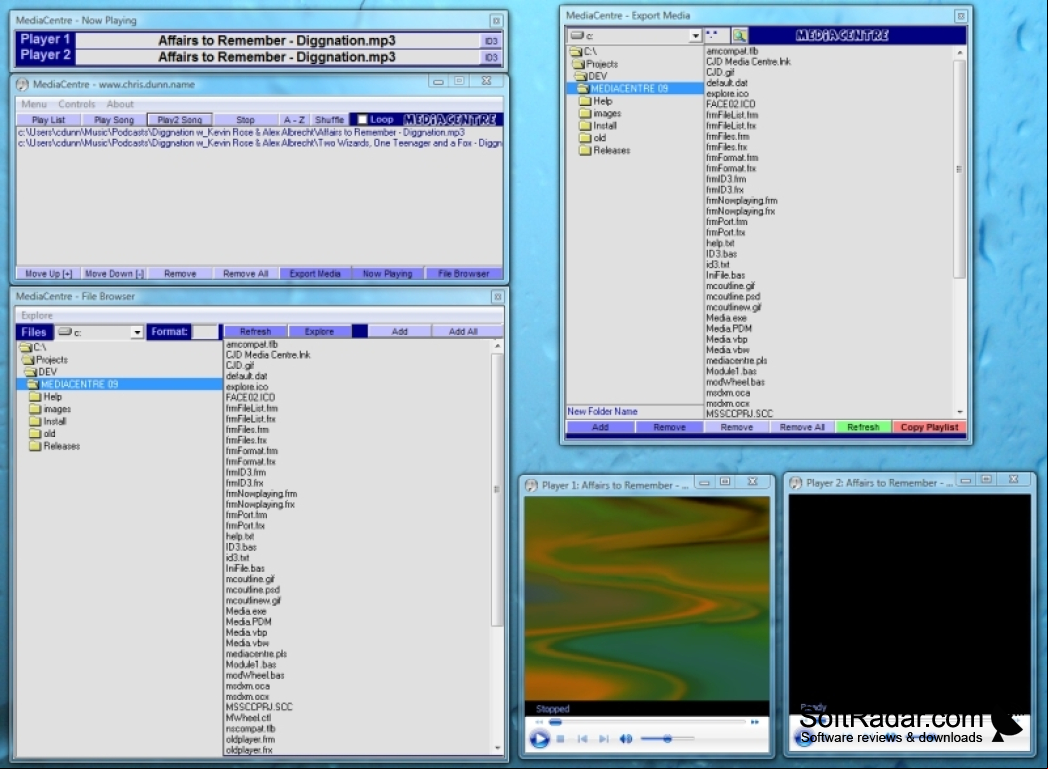The image size is (1048, 769).
Task: Click the magnifier search icon in Export Media
Action: tap(739, 35)
